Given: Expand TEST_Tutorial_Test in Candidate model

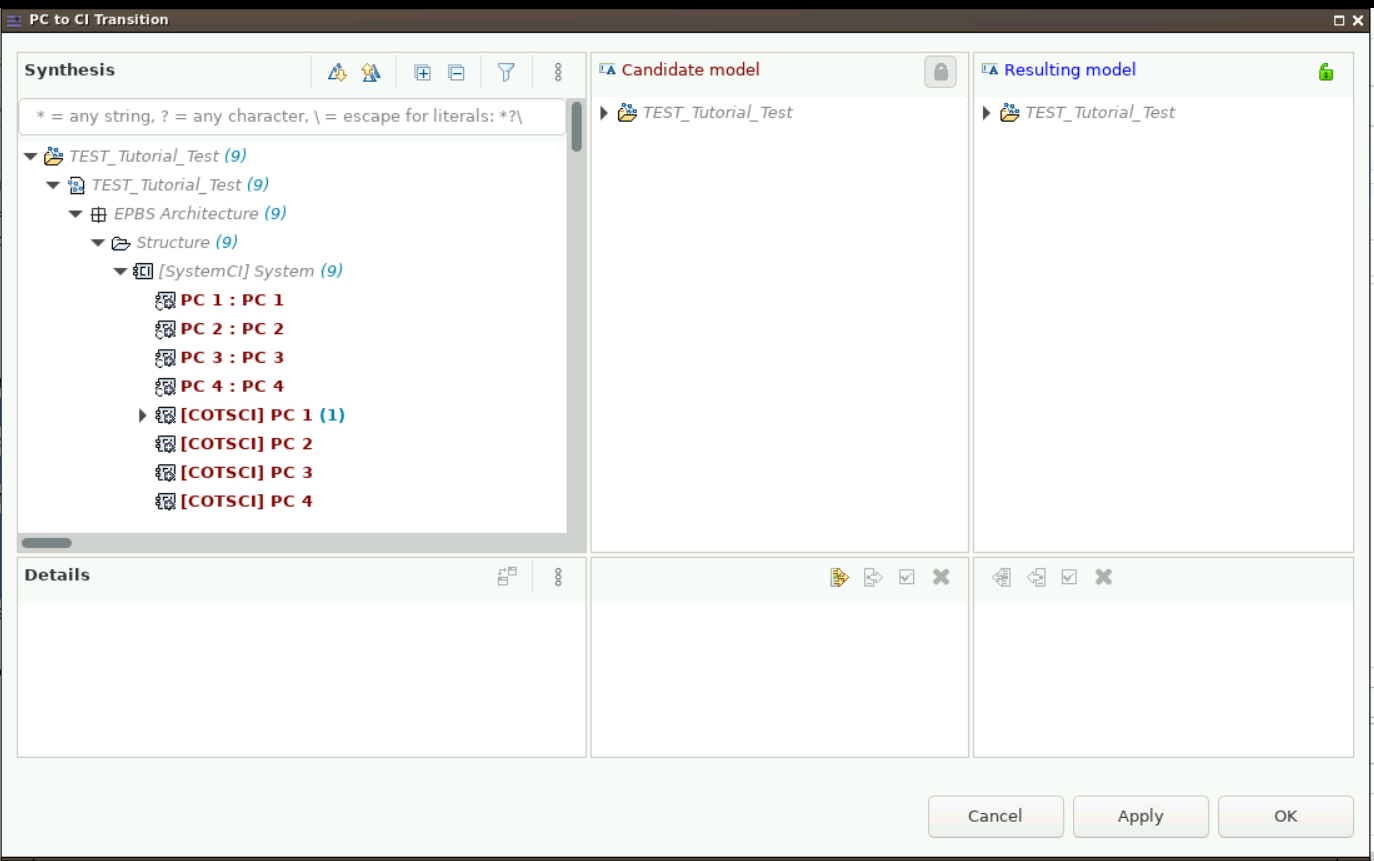Looking at the screenshot, I should coord(604,113).
